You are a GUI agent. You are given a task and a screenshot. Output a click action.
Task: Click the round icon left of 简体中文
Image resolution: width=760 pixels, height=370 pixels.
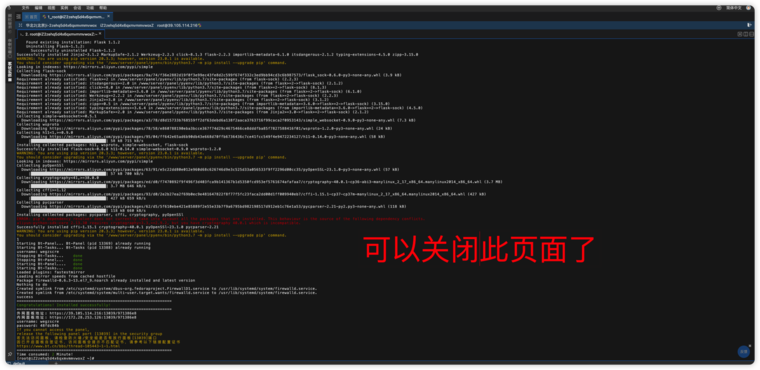[x=720, y=8]
